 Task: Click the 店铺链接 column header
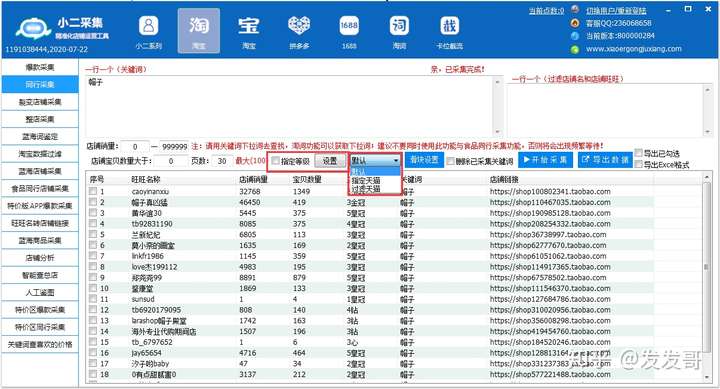tap(504, 179)
